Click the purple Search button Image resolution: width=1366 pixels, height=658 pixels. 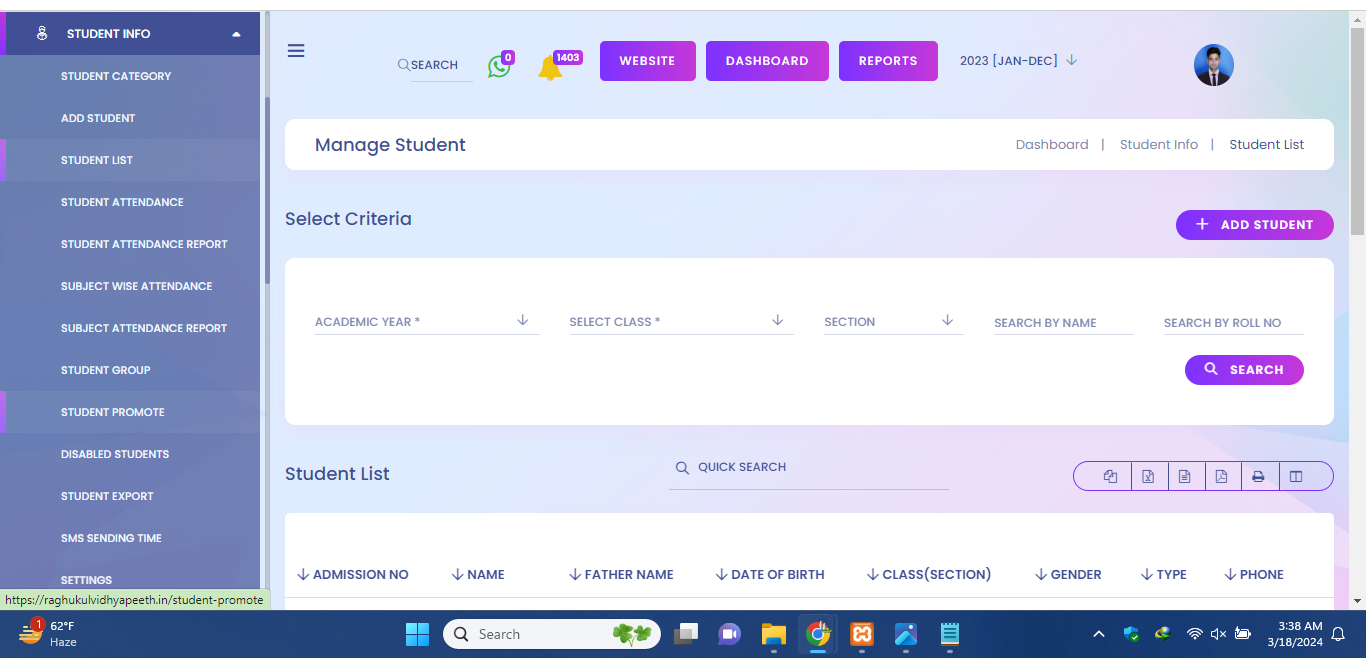click(1244, 370)
